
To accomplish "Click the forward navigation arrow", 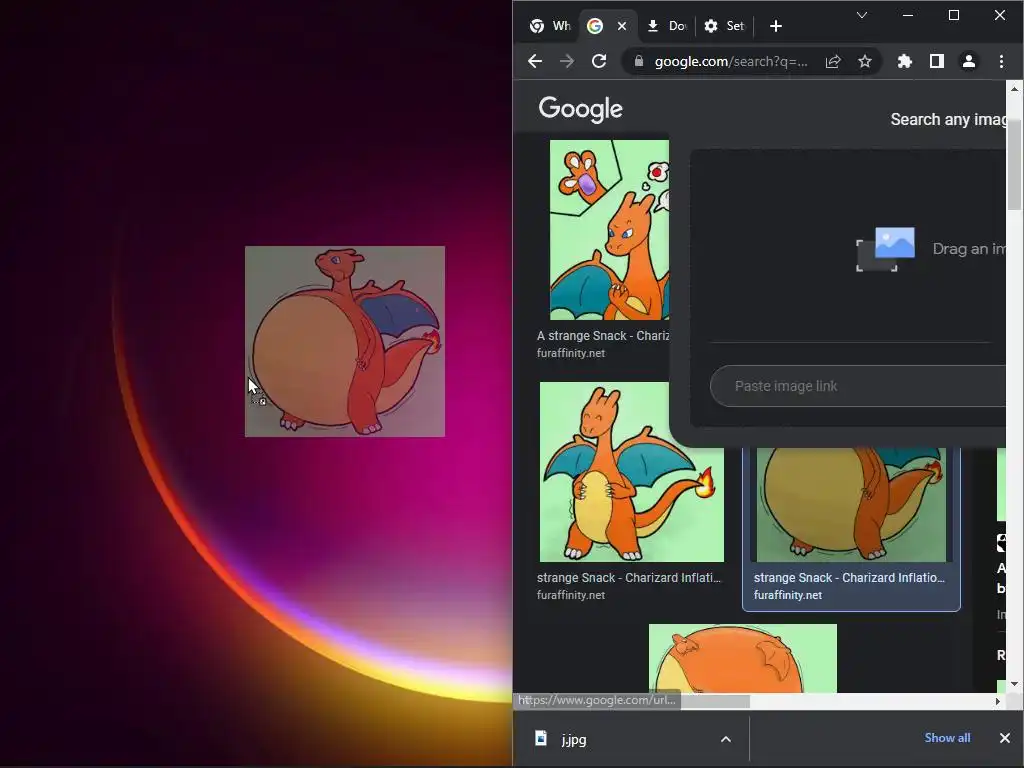I will [x=567, y=61].
